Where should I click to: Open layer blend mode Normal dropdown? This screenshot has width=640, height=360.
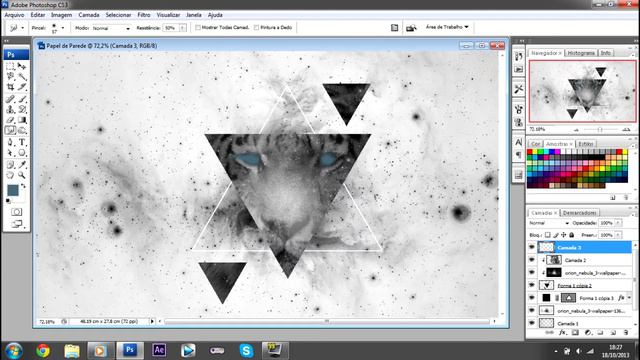click(x=549, y=223)
